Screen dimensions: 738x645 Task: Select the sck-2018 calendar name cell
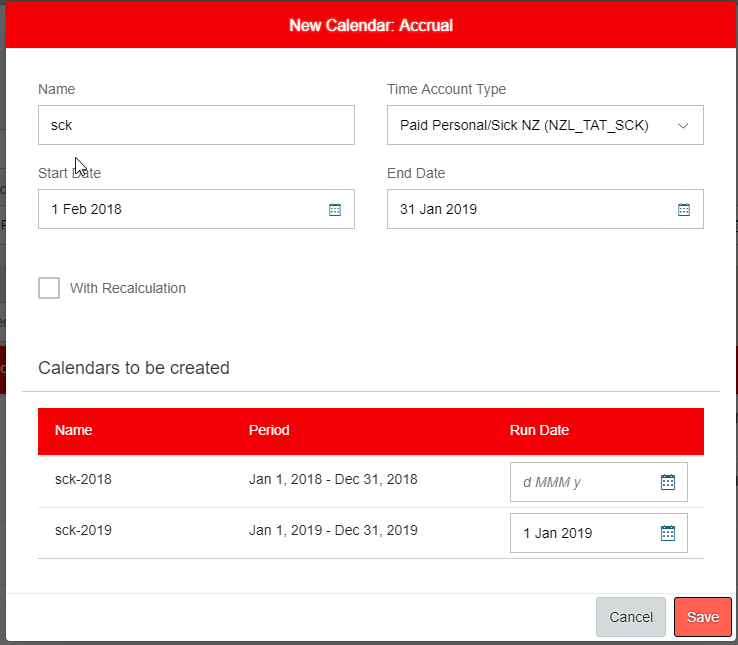click(83, 479)
